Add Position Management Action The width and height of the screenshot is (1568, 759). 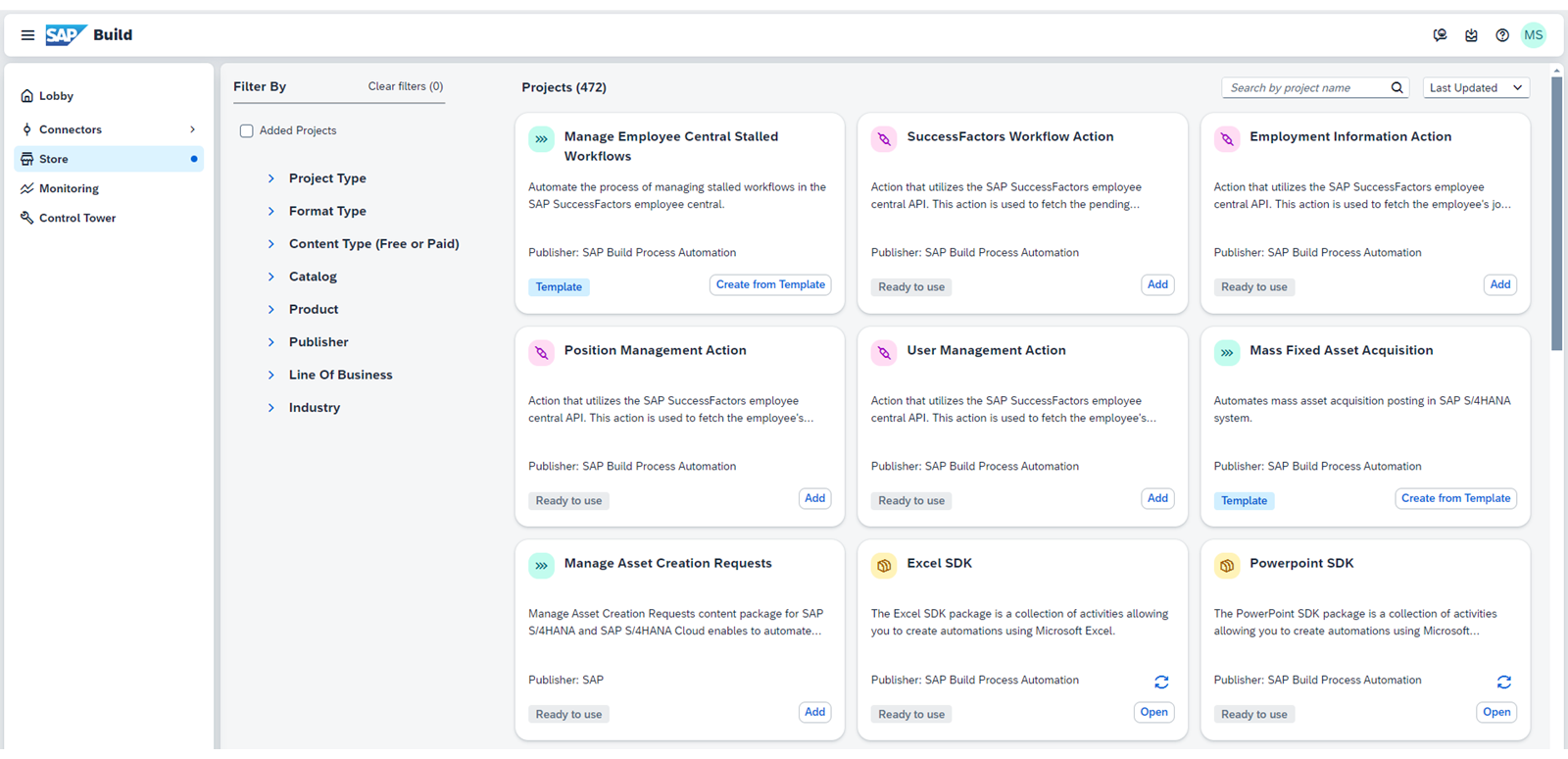click(814, 498)
